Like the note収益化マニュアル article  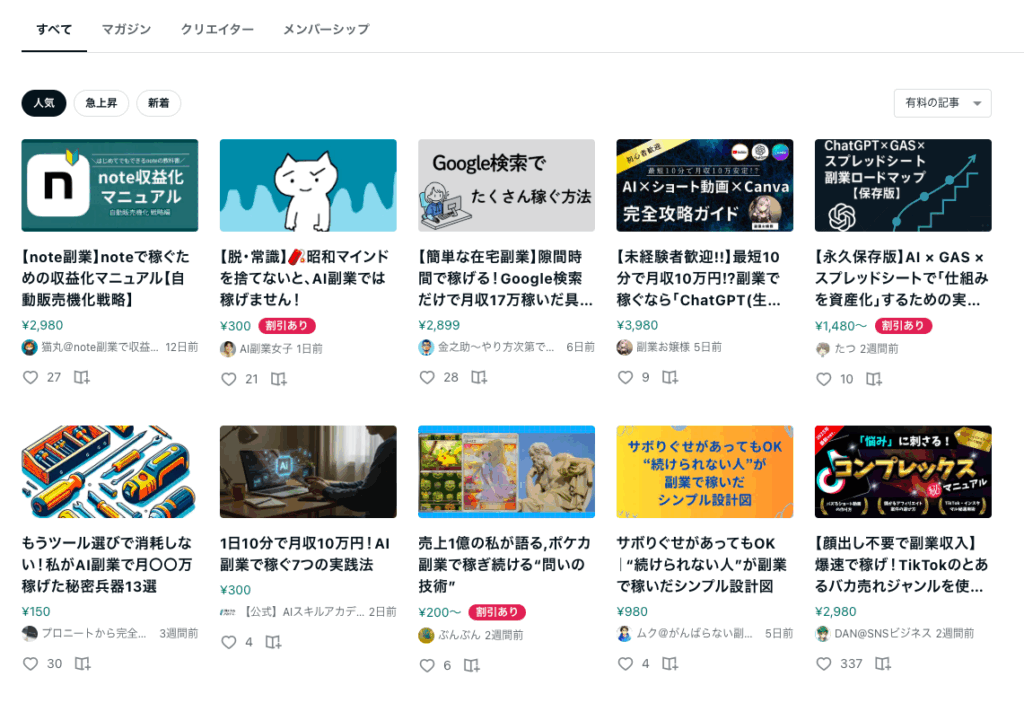pyautogui.click(x=31, y=378)
